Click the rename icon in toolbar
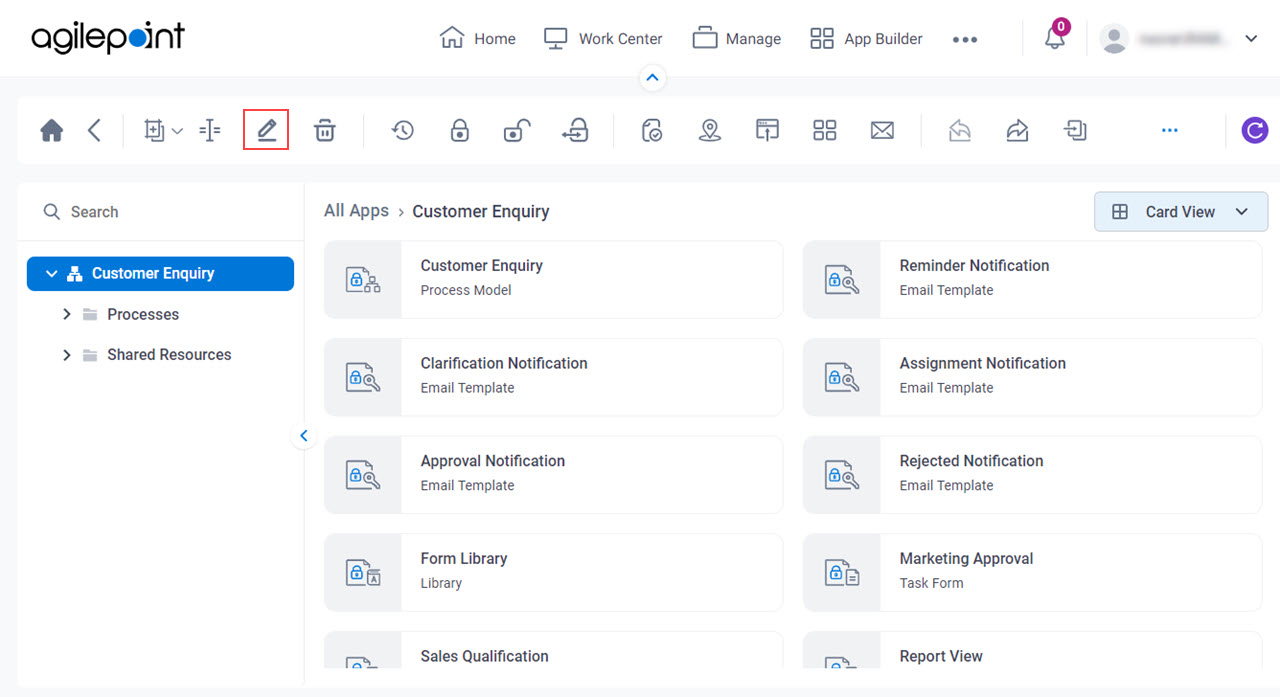1280x697 pixels. (x=209, y=130)
